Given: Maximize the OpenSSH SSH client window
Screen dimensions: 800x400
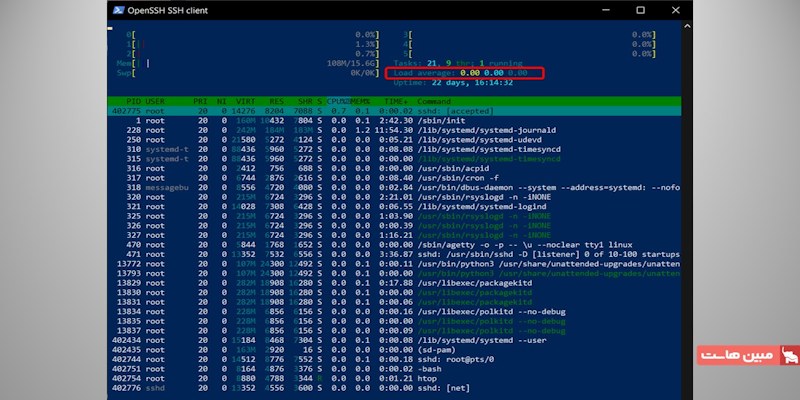Looking at the screenshot, I should (x=640, y=10).
